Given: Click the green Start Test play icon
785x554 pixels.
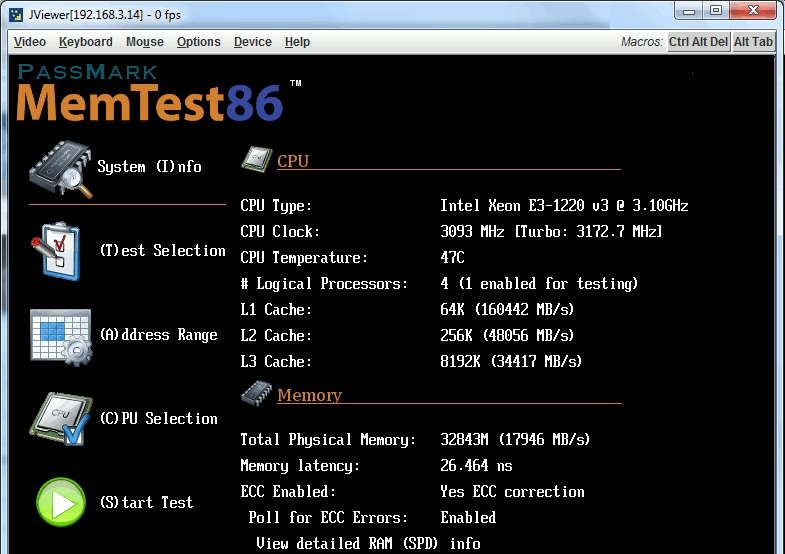Looking at the screenshot, I should [x=61, y=502].
